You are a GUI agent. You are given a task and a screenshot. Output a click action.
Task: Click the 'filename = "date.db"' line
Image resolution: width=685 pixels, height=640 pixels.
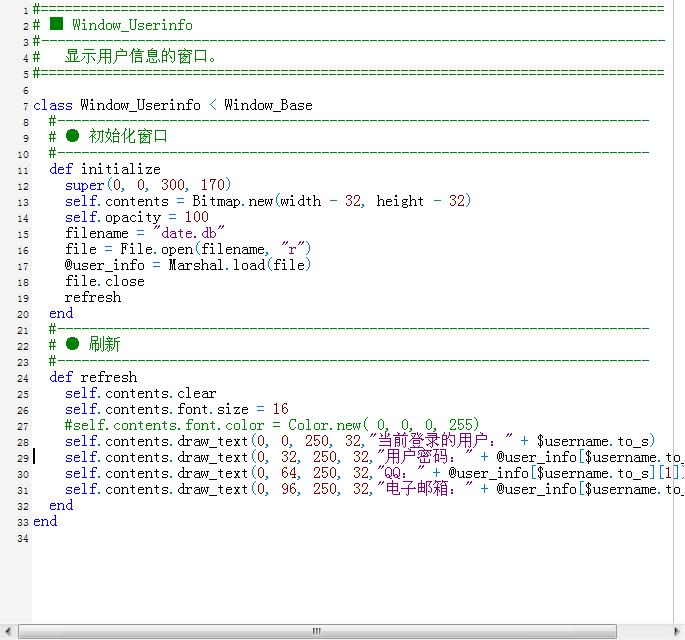(x=145, y=233)
